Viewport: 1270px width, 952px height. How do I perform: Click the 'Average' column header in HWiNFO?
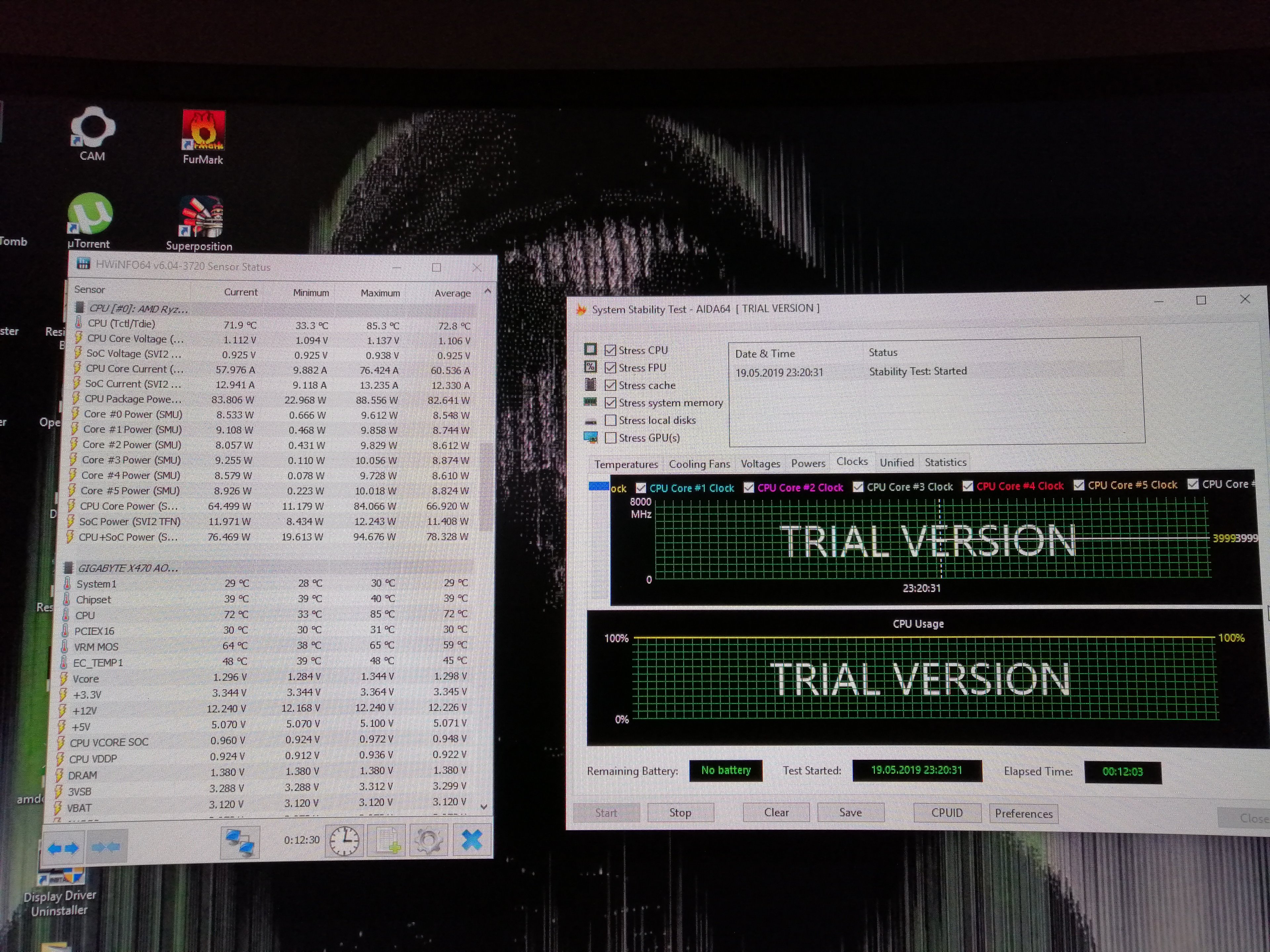[452, 293]
